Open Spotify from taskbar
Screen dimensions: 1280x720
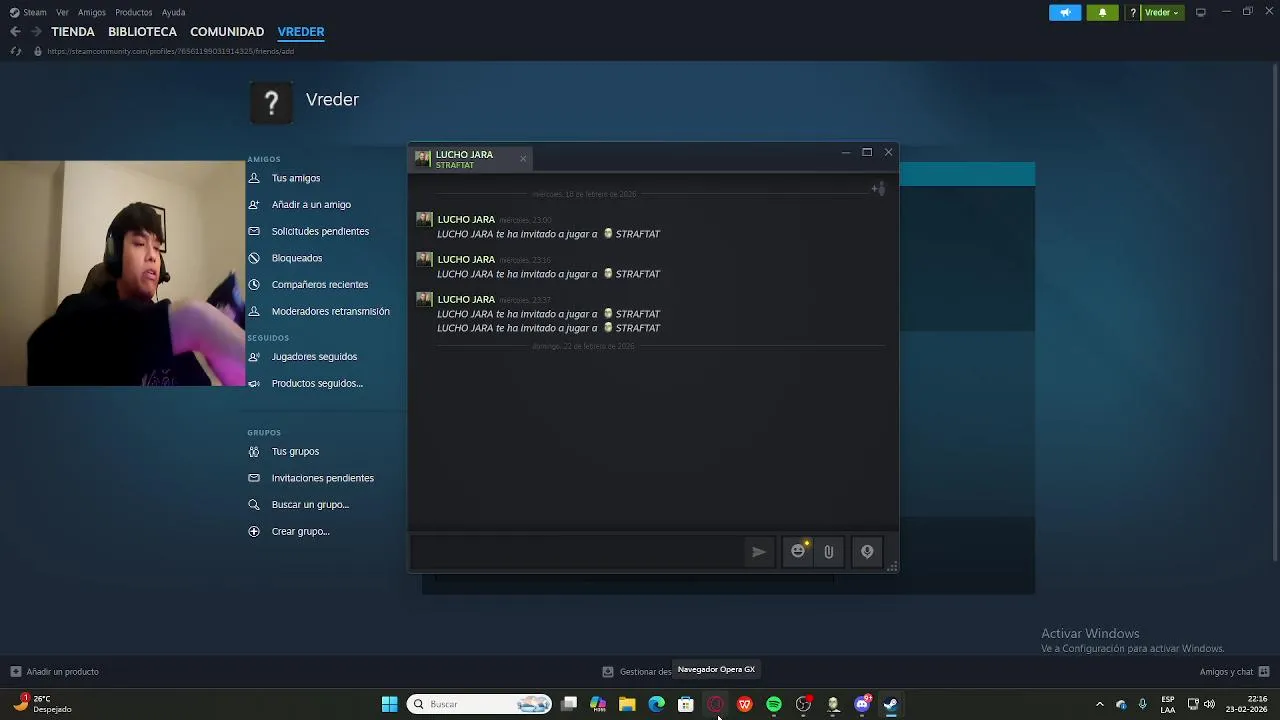coord(774,705)
